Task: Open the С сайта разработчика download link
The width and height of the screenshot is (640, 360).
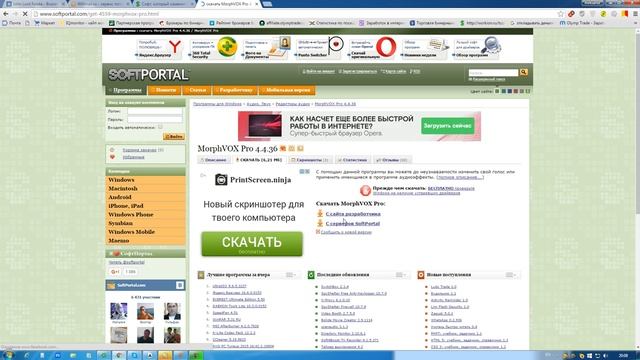Action: click(353, 213)
